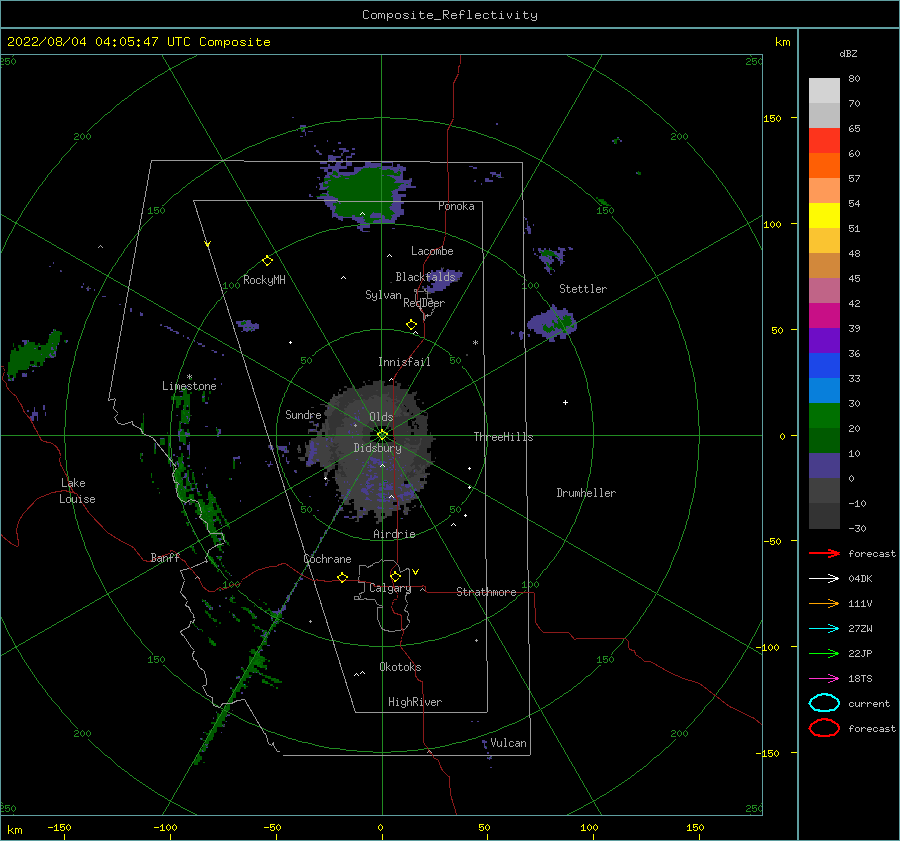Pick the light gray 80-70 dBZ swatch

824,90
